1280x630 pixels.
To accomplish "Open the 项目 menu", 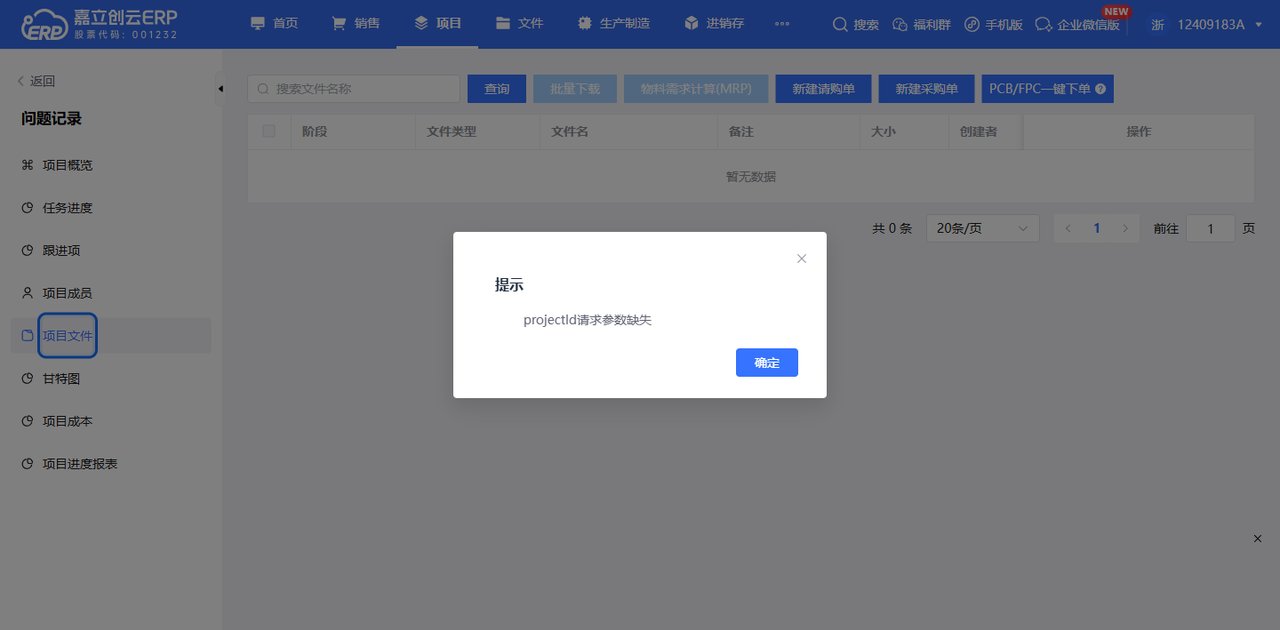I will click(x=437, y=23).
